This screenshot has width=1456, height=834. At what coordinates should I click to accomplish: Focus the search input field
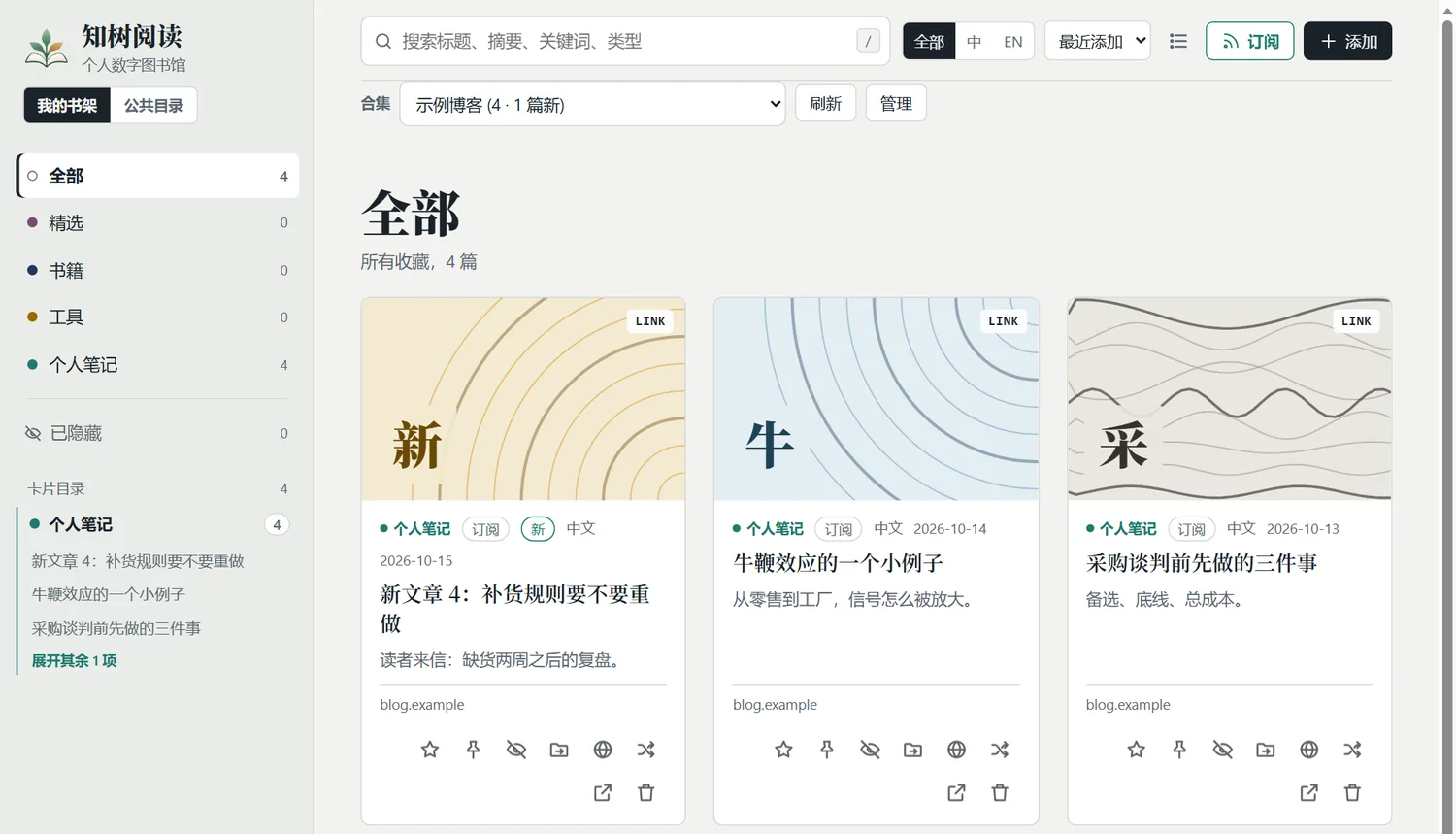point(625,41)
